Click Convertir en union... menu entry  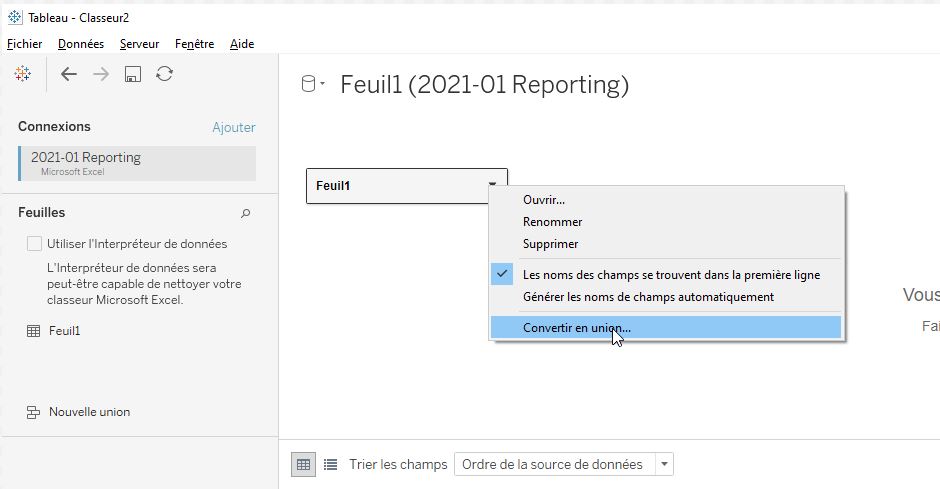coord(666,328)
